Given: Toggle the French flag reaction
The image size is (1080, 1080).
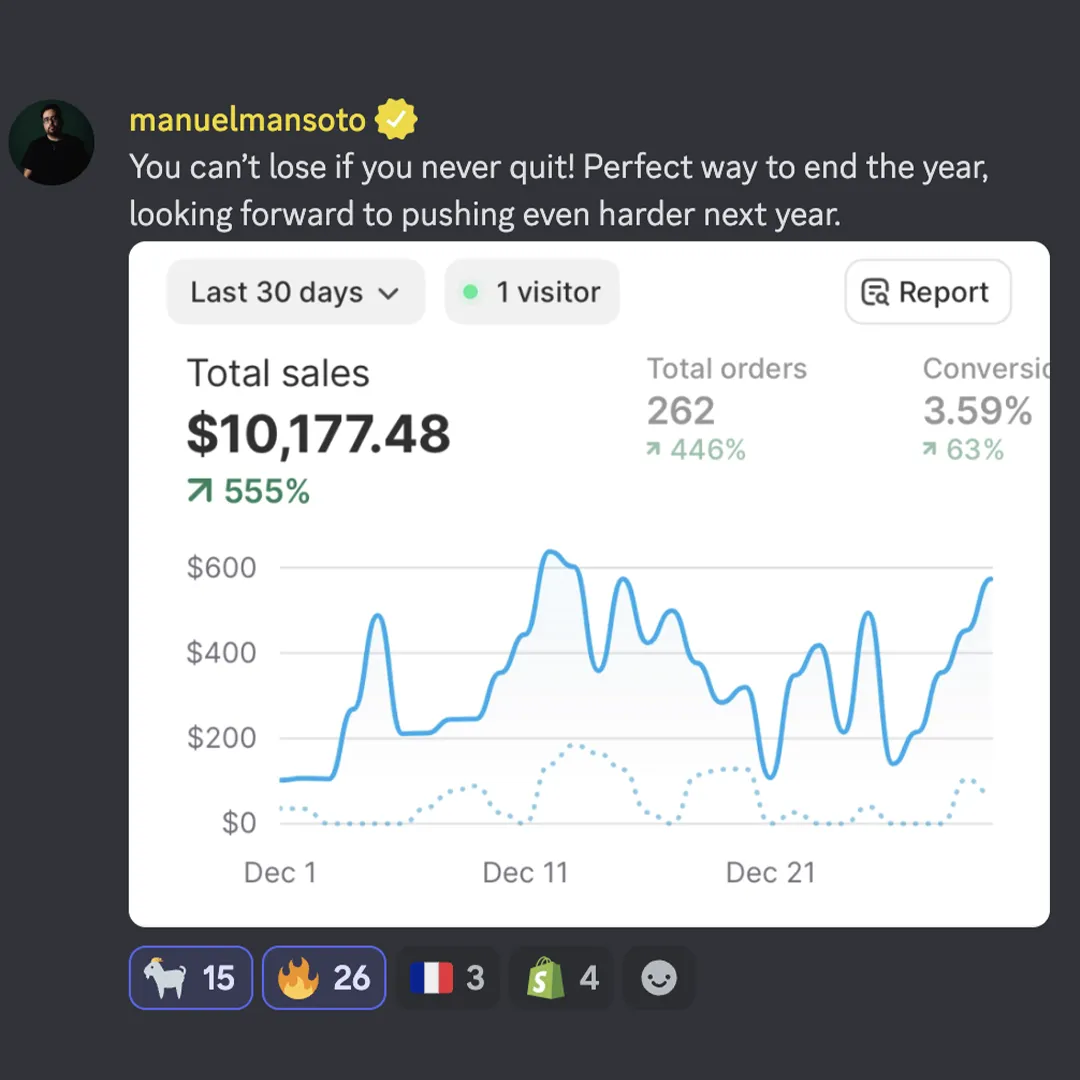Looking at the screenshot, I should click(447, 977).
